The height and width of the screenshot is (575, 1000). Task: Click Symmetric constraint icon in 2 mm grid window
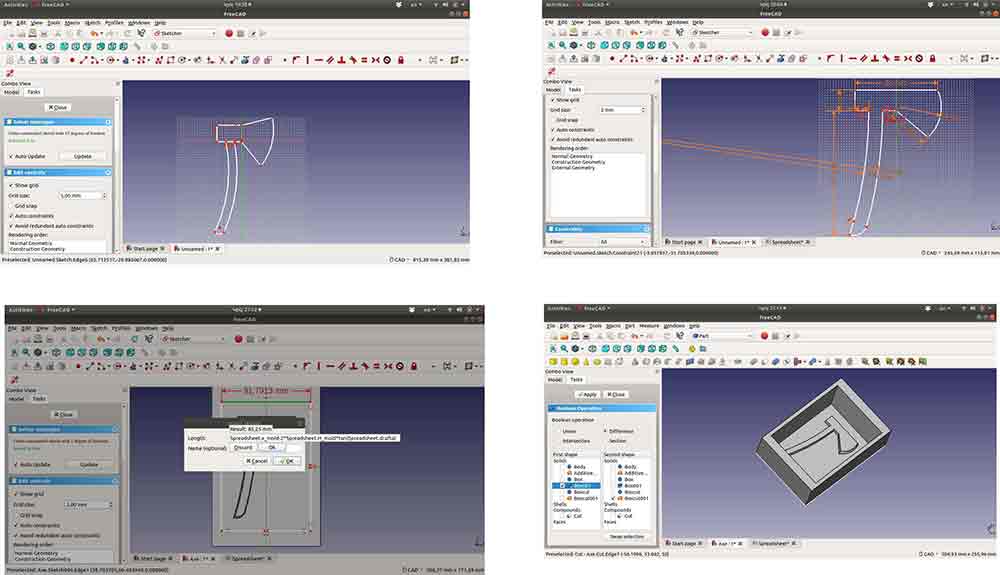tap(908, 58)
